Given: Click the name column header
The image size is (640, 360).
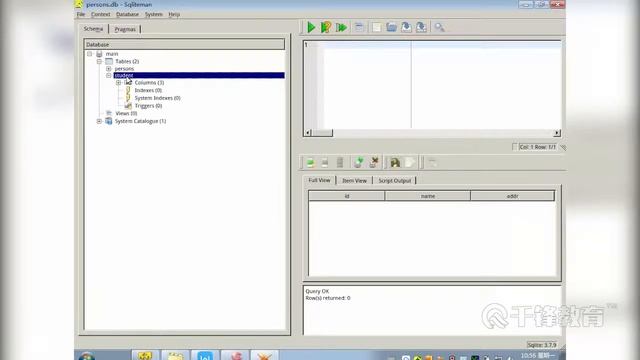Looking at the screenshot, I should pyautogui.click(x=428, y=196).
